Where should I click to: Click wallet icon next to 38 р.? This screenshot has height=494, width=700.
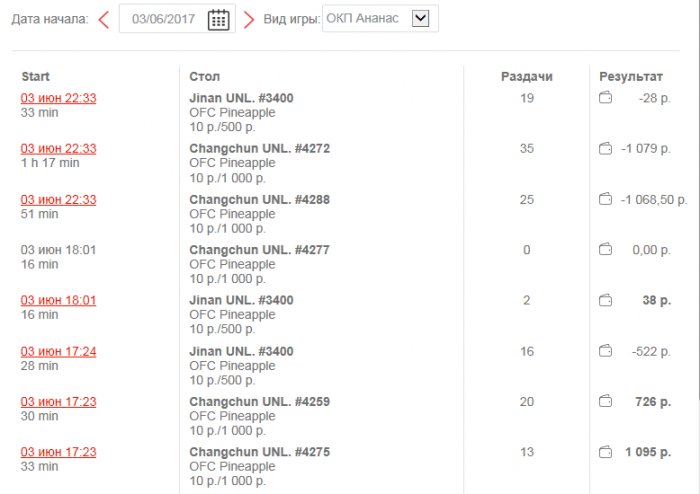click(605, 300)
